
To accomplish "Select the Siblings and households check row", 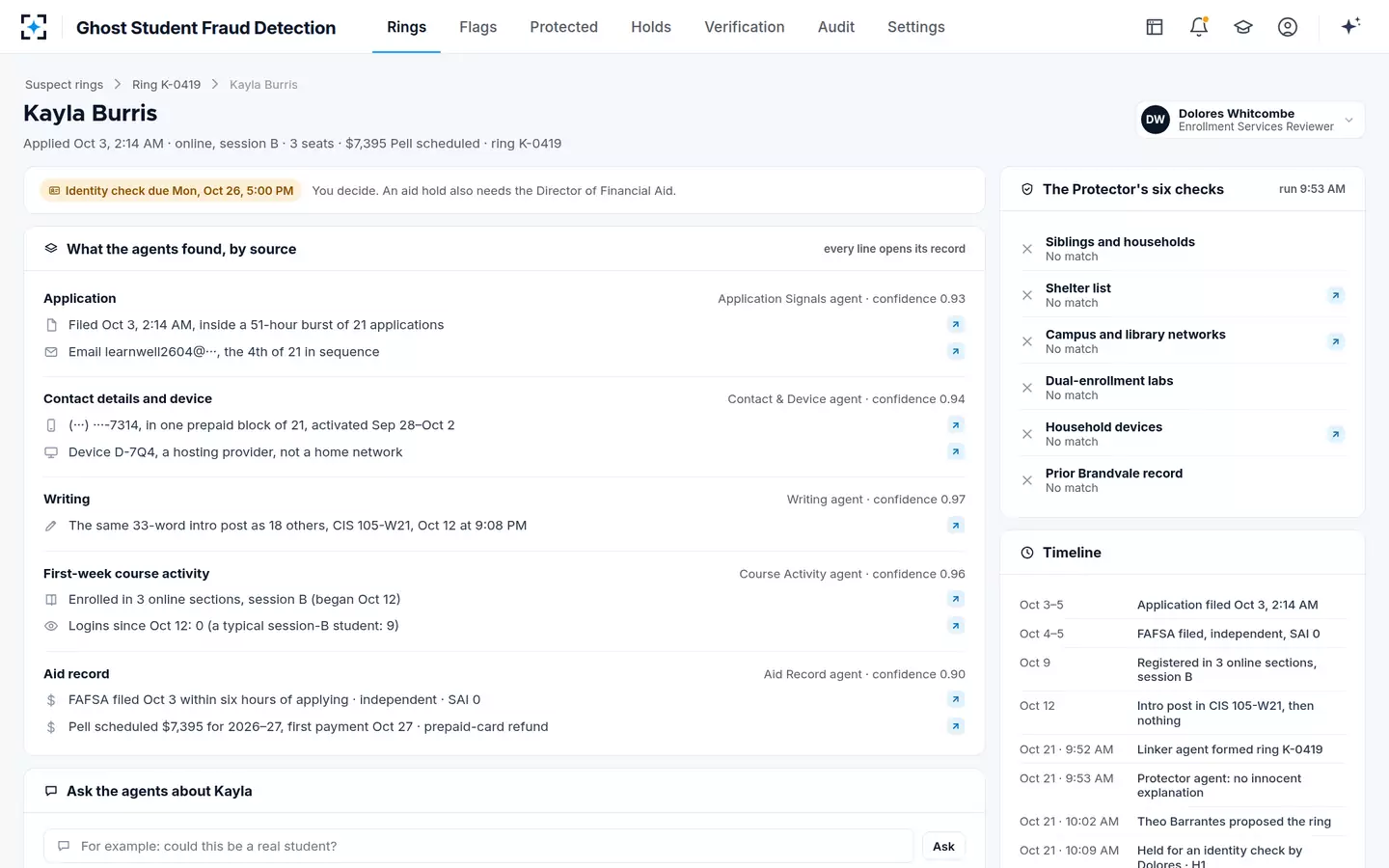I will point(1183,249).
